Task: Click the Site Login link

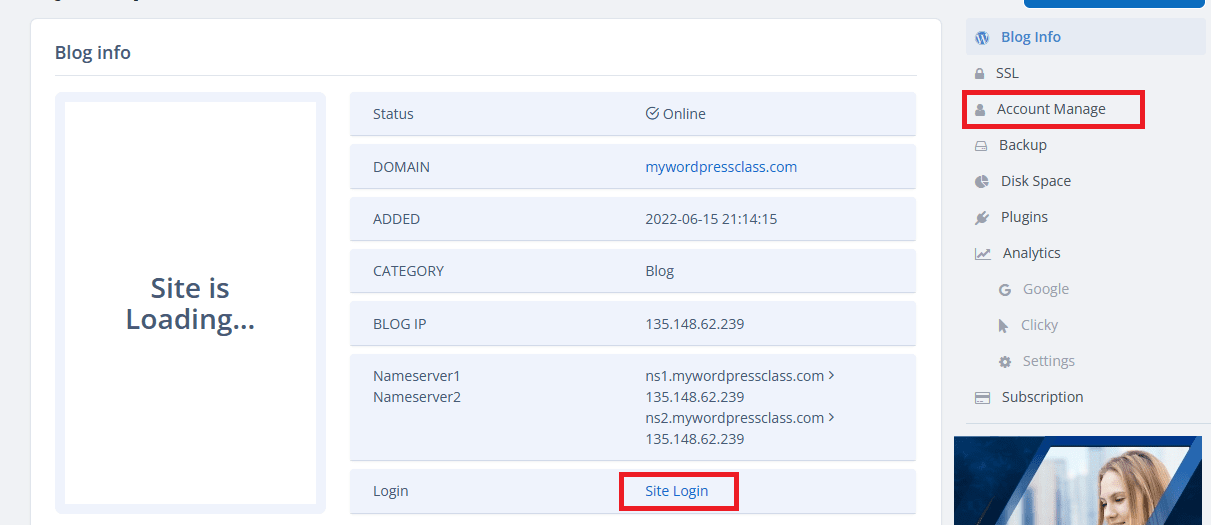Action: [x=677, y=491]
